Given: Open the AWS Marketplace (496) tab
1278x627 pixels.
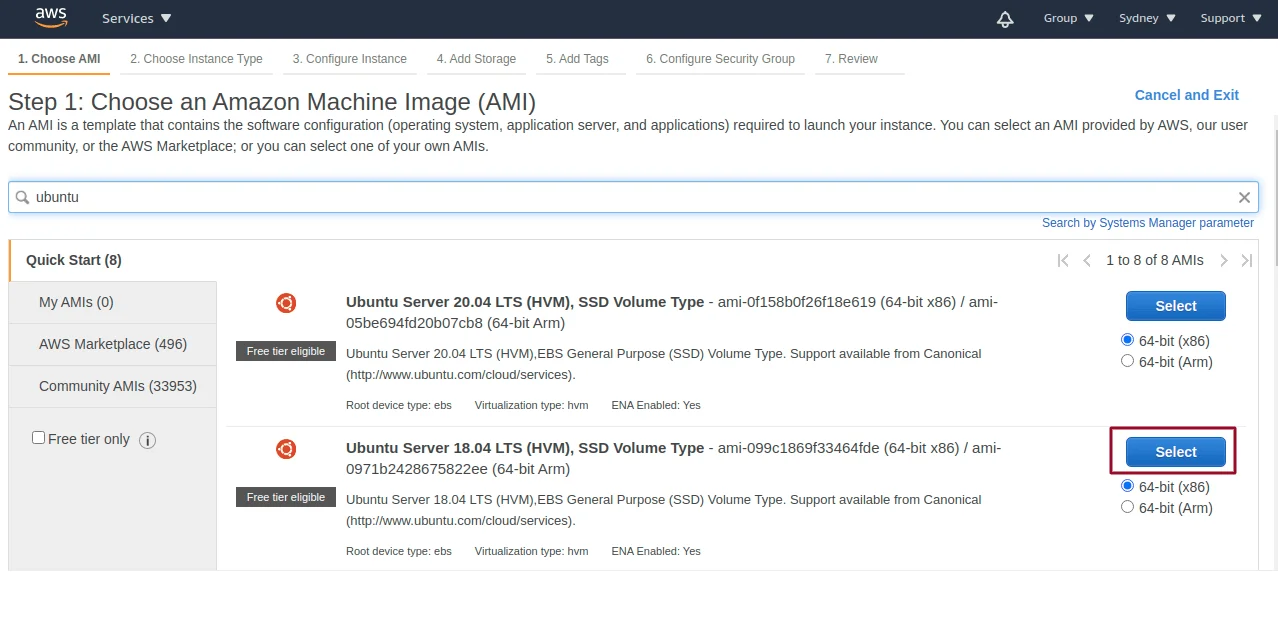Looking at the screenshot, I should coord(113,344).
